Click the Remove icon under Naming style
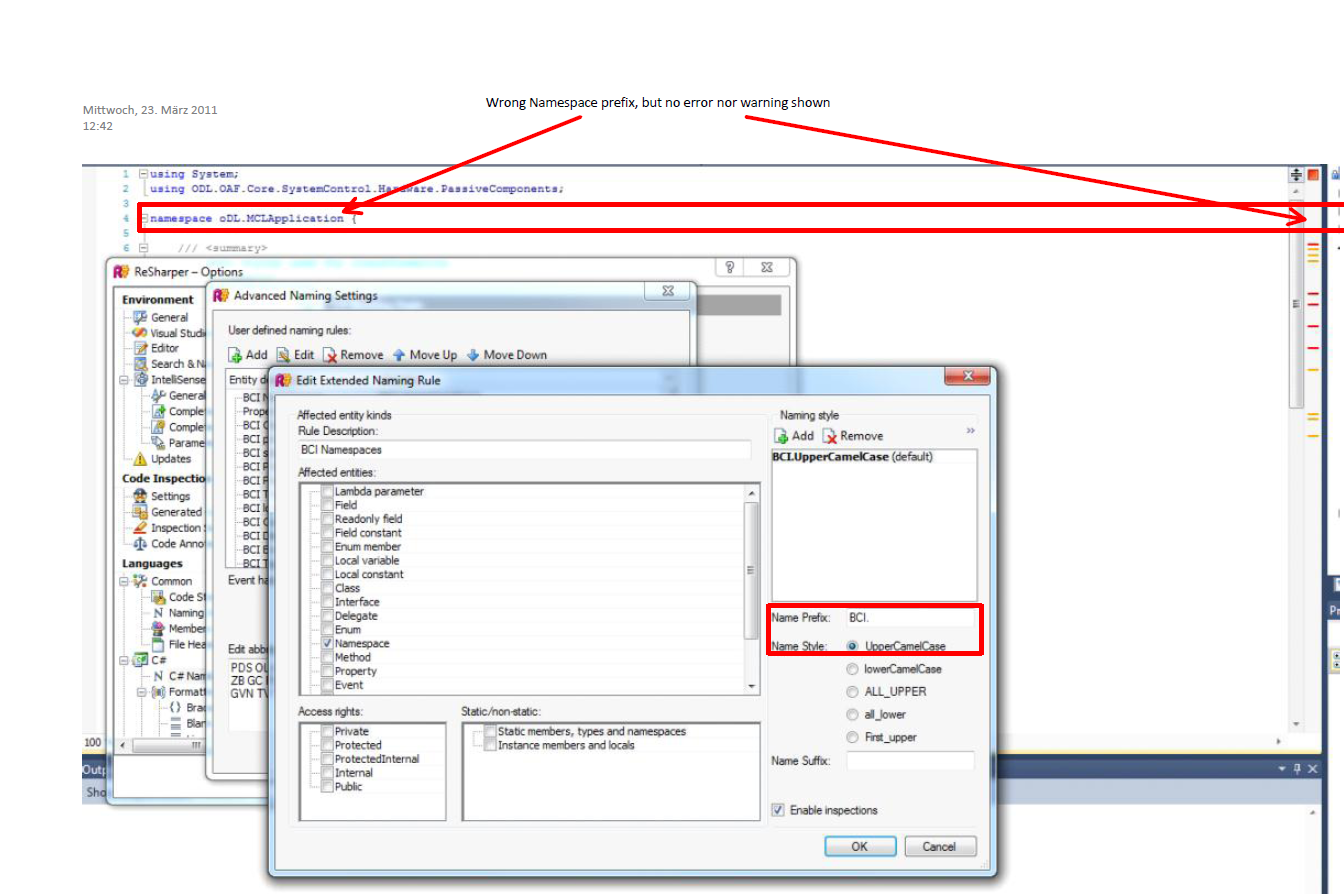The height and width of the screenshot is (894, 1344). pos(830,436)
